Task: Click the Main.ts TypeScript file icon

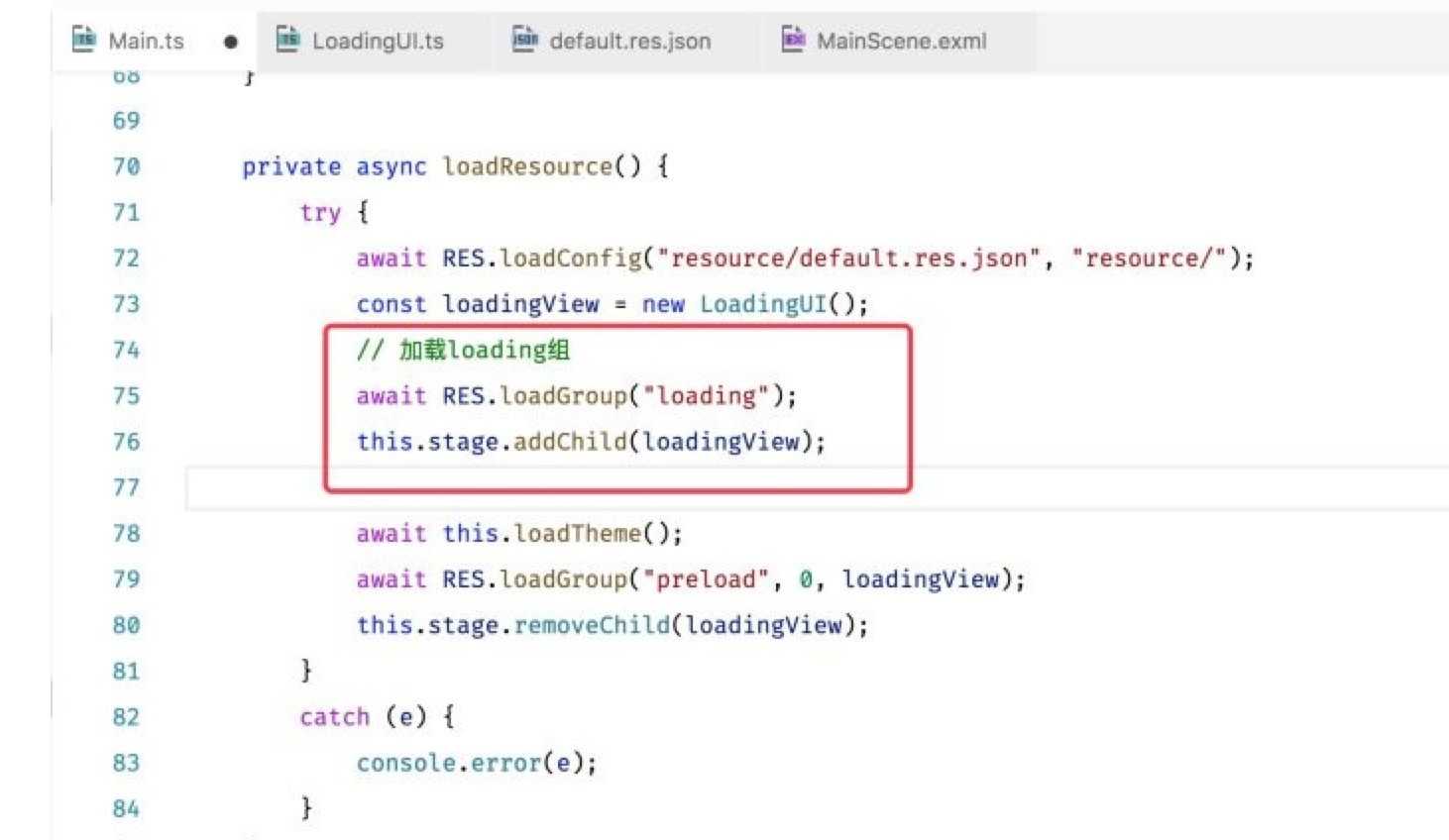Action: point(83,40)
